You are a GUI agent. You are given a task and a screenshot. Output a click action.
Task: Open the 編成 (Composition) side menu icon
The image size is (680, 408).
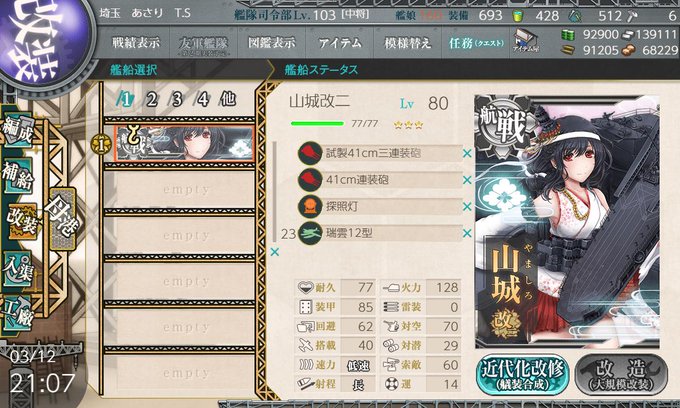[x=19, y=131]
